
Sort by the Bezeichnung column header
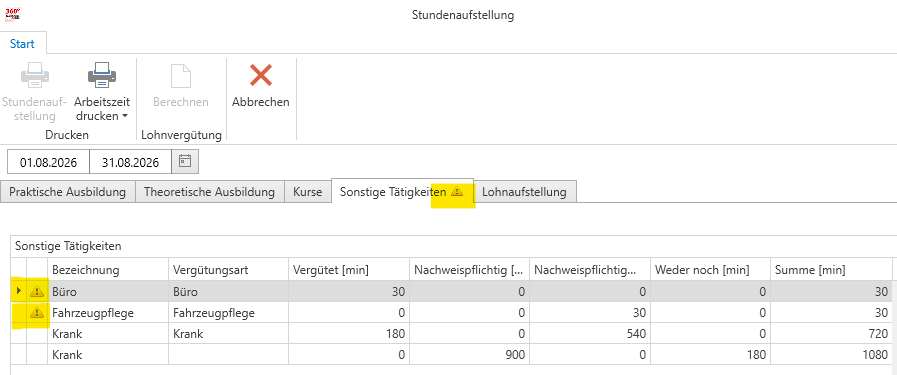point(108,269)
